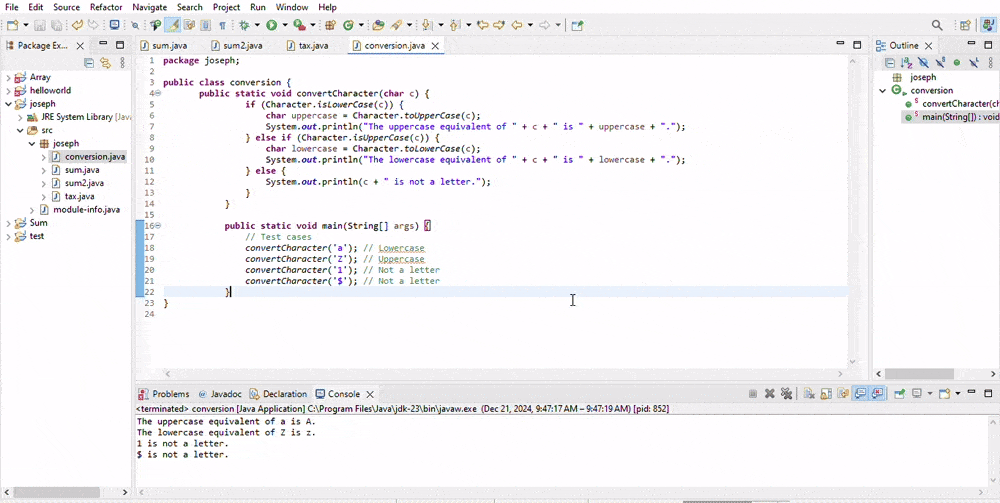Toggle Mark Occurrences in toolbar
1000x503 pixels.
point(173,26)
